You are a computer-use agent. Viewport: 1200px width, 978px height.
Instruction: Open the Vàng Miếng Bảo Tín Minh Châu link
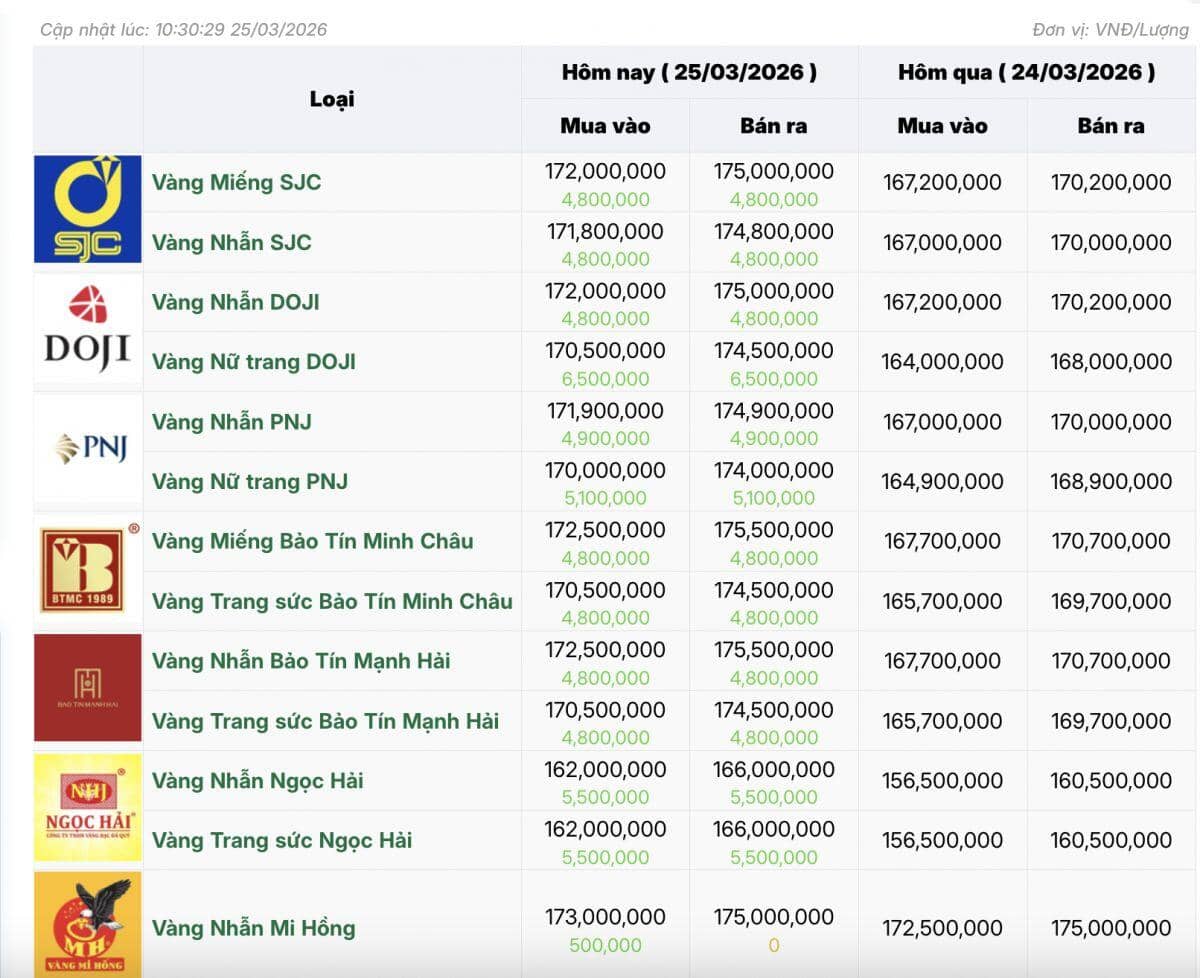(x=312, y=542)
